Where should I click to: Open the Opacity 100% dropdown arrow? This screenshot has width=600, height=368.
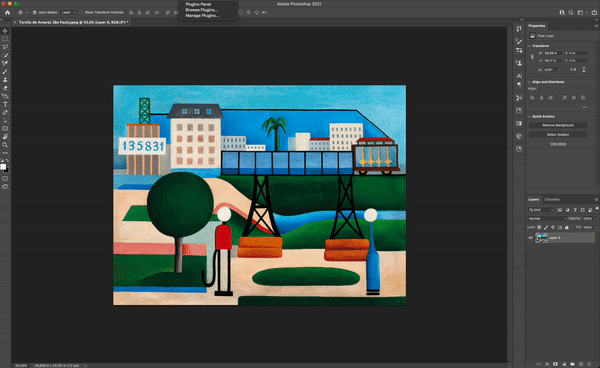pos(596,218)
